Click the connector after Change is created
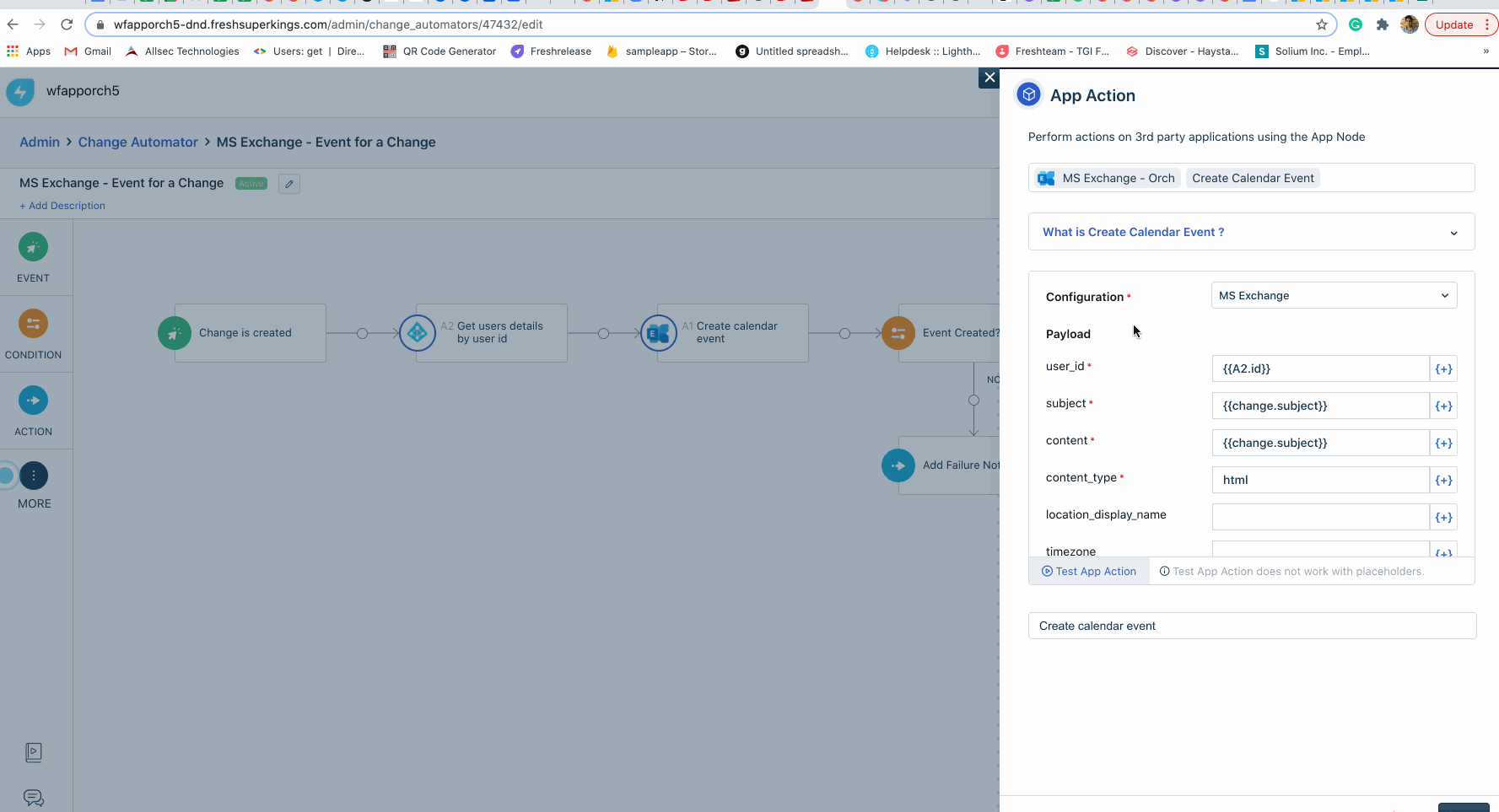Image resolution: width=1499 pixels, height=812 pixels. point(362,334)
